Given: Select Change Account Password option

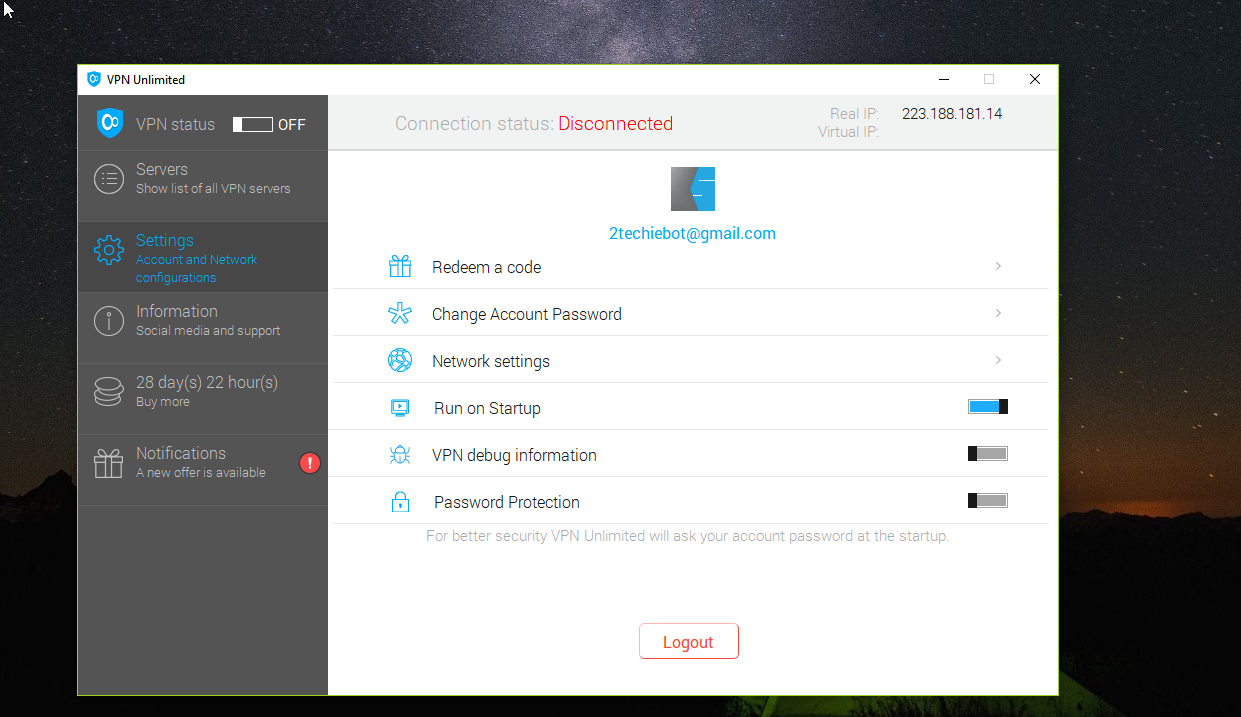Looking at the screenshot, I should (691, 314).
